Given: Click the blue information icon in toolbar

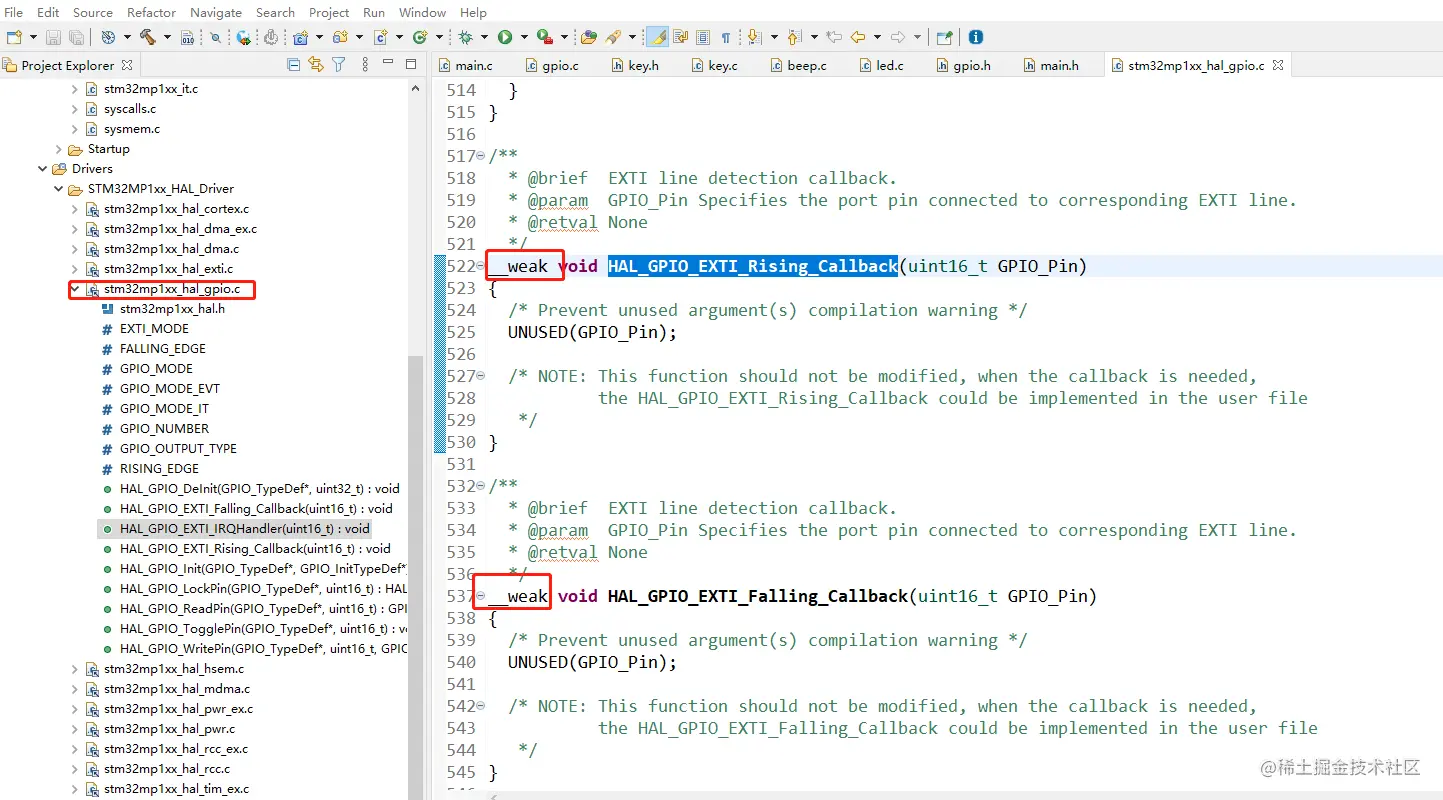Looking at the screenshot, I should 976,37.
